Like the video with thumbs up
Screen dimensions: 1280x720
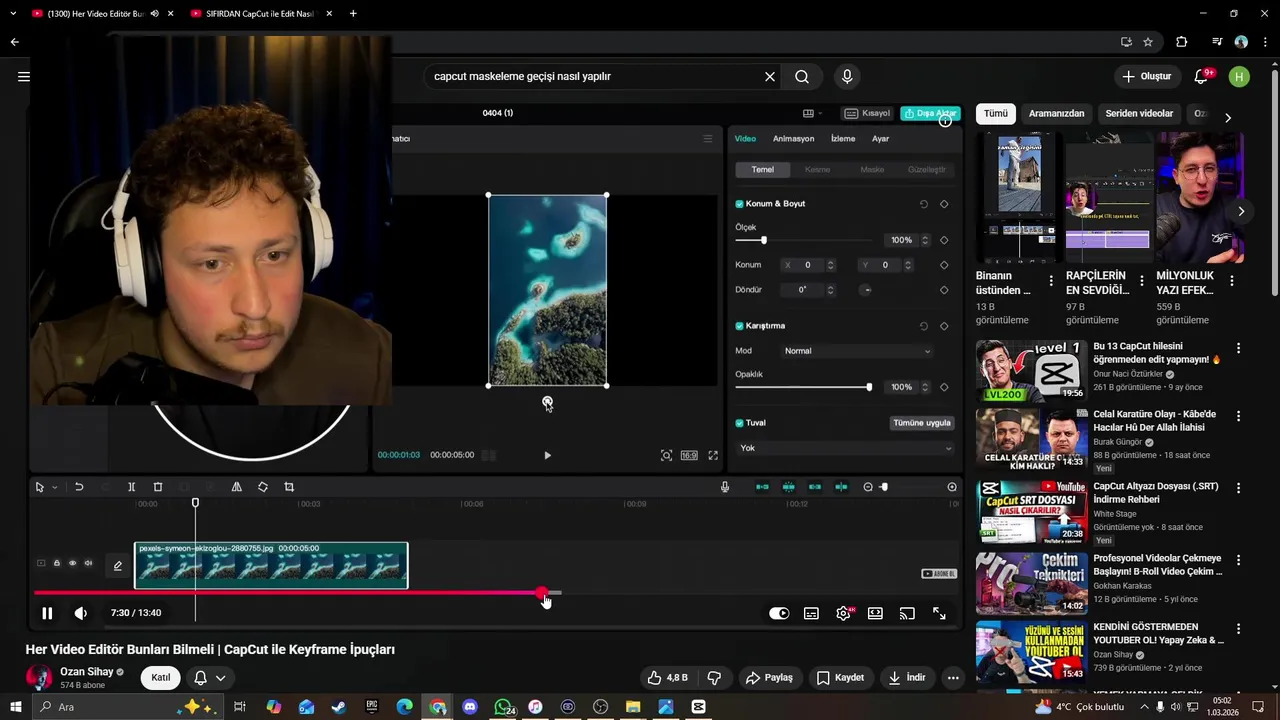tap(667, 677)
